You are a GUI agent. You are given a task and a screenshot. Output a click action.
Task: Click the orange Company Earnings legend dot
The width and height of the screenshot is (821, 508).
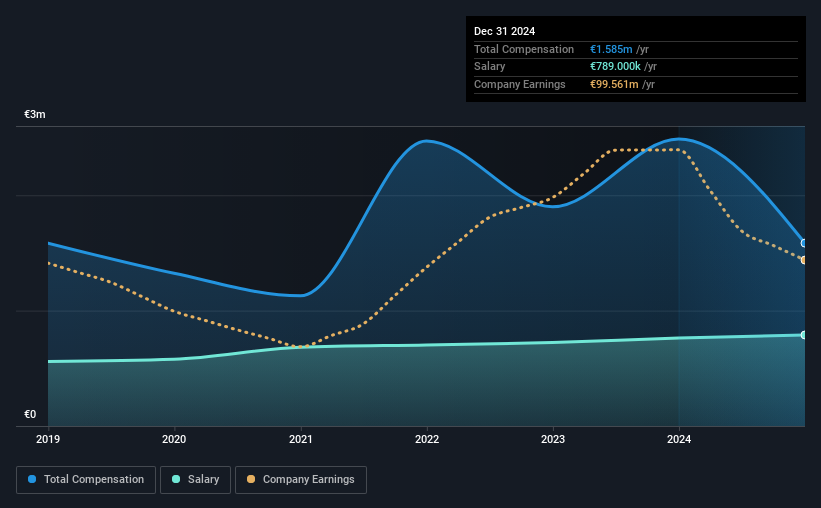(x=251, y=479)
